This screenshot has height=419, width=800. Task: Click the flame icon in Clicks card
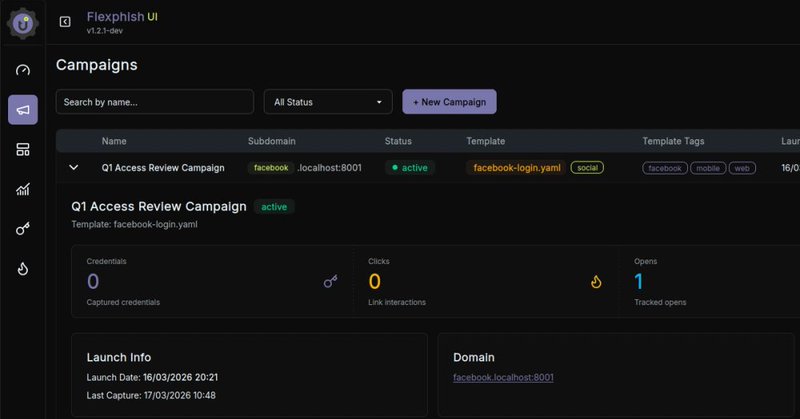click(x=596, y=282)
